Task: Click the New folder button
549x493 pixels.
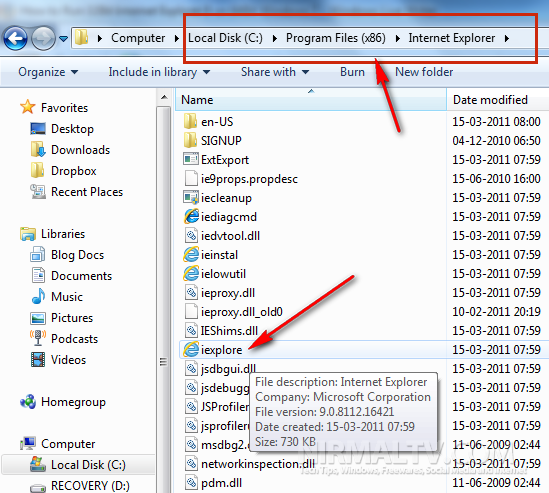Action: coord(424,72)
